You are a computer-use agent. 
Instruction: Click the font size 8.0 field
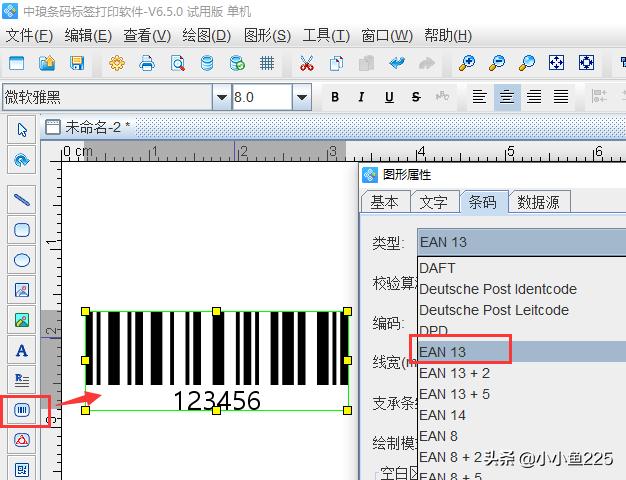pos(262,97)
